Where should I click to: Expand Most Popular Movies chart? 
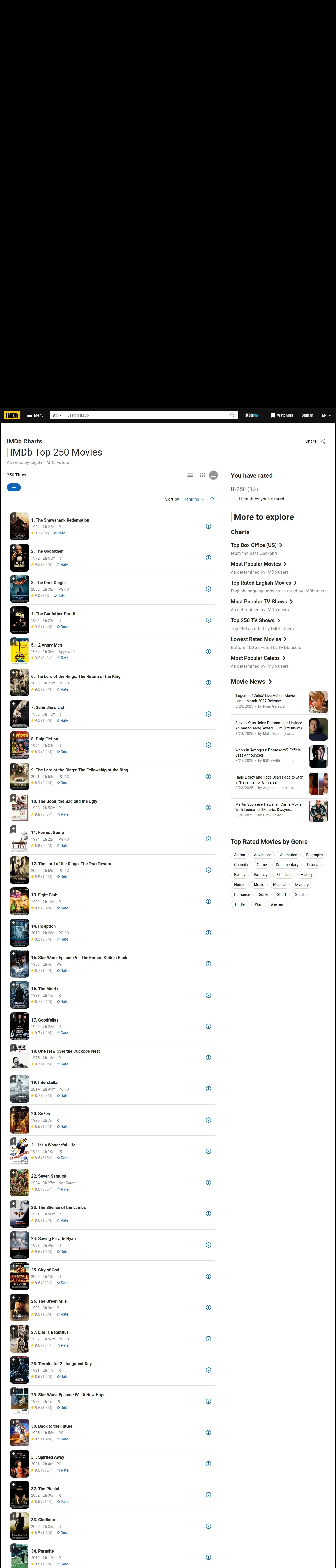[259, 564]
